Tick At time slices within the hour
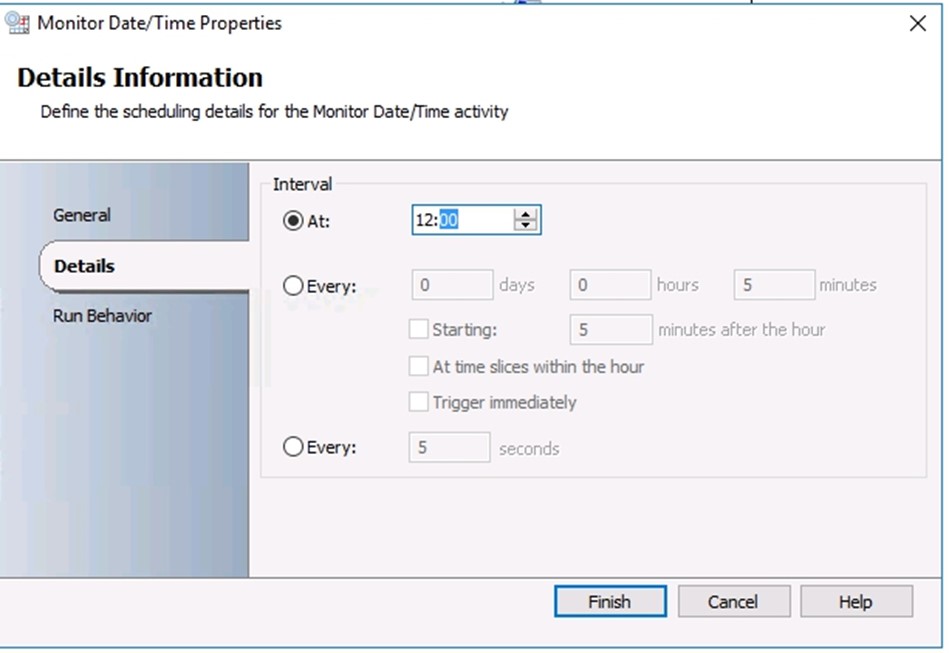 418,366
